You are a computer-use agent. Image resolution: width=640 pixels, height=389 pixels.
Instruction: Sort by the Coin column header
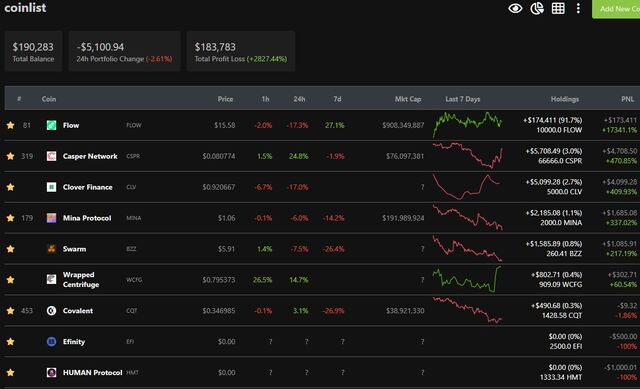click(49, 99)
